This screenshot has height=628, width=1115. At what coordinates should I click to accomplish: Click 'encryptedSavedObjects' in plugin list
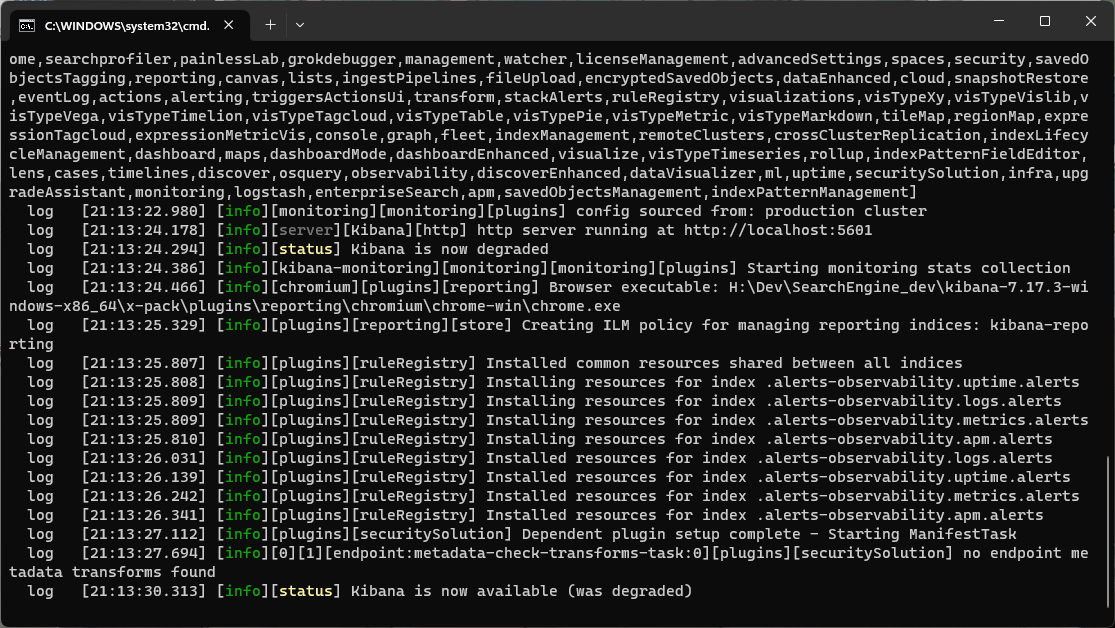[679, 78]
